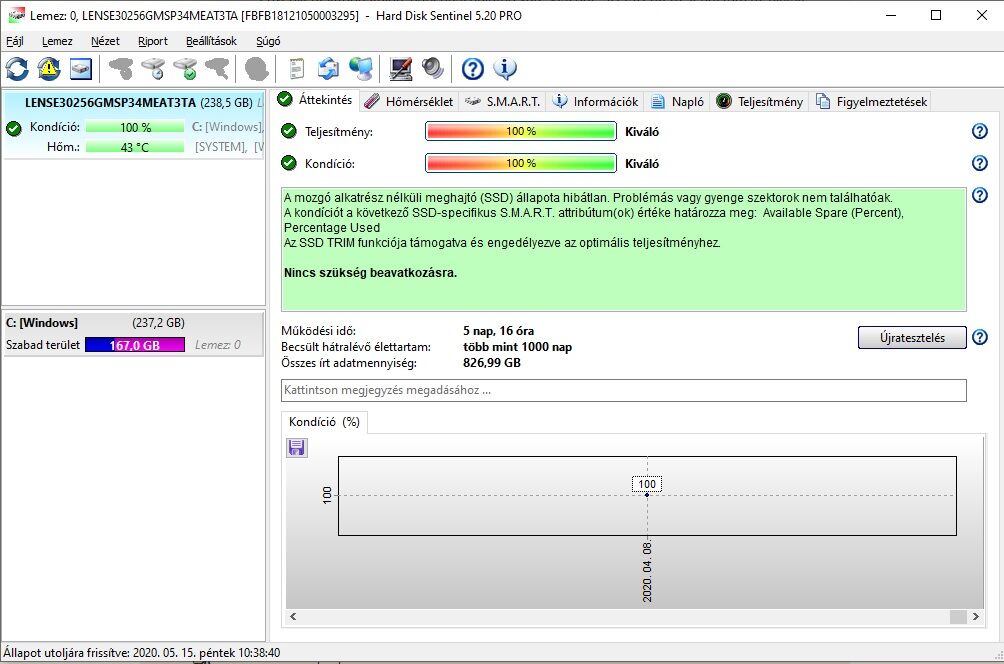Click the Lemez: 0 label
Screen dimensions: 1004x664
(x=218, y=344)
